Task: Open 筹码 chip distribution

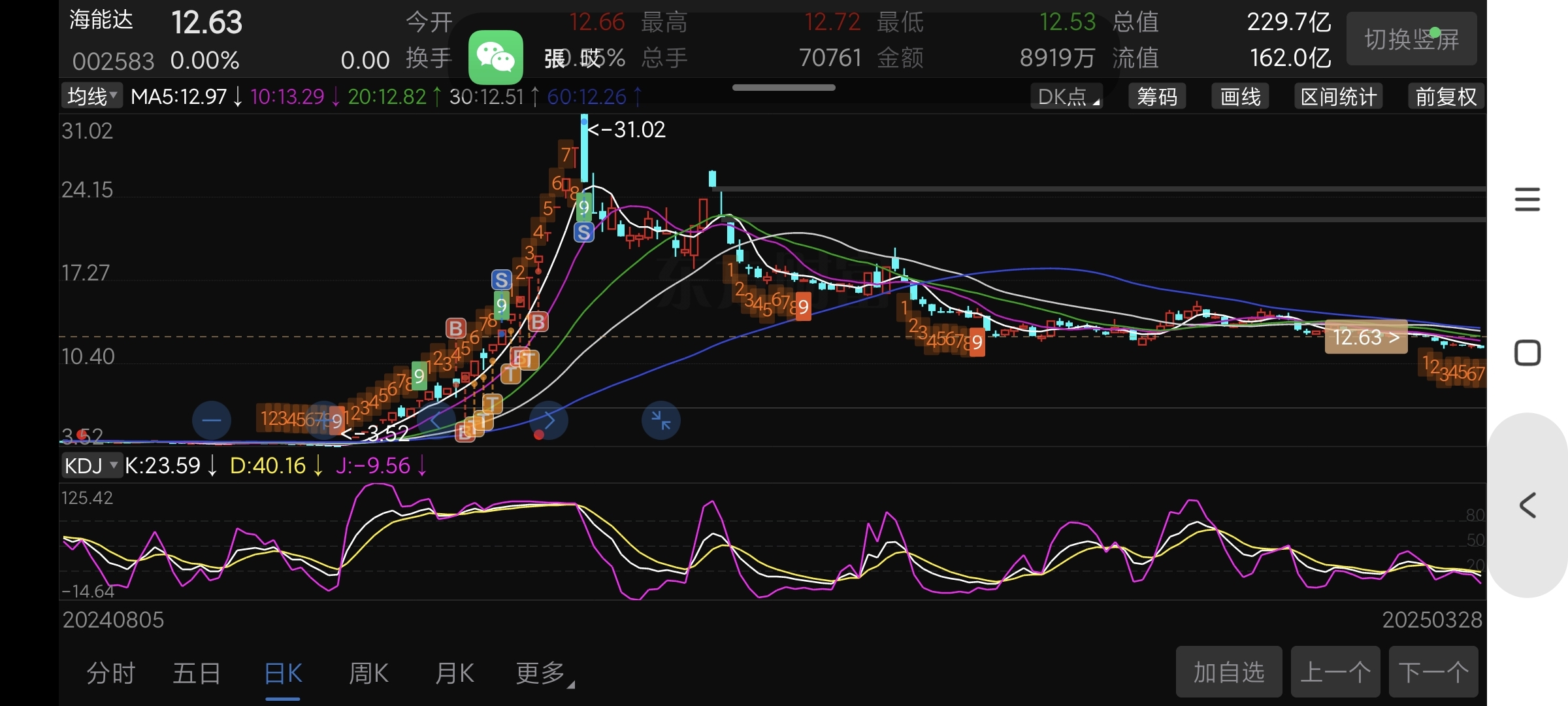Action: [x=1157, y=97]
